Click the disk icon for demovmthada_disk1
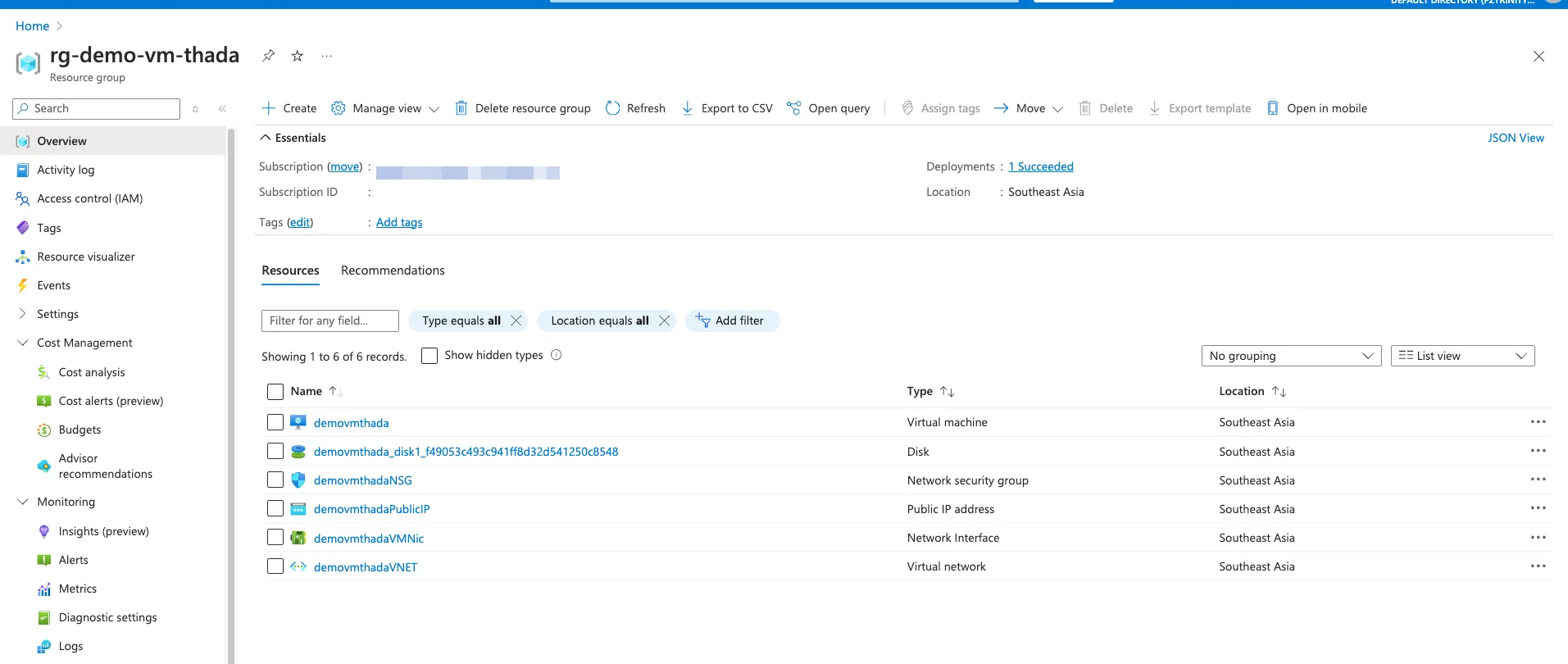Viewport: 1568px width, 664px height. tap(298, 452)
